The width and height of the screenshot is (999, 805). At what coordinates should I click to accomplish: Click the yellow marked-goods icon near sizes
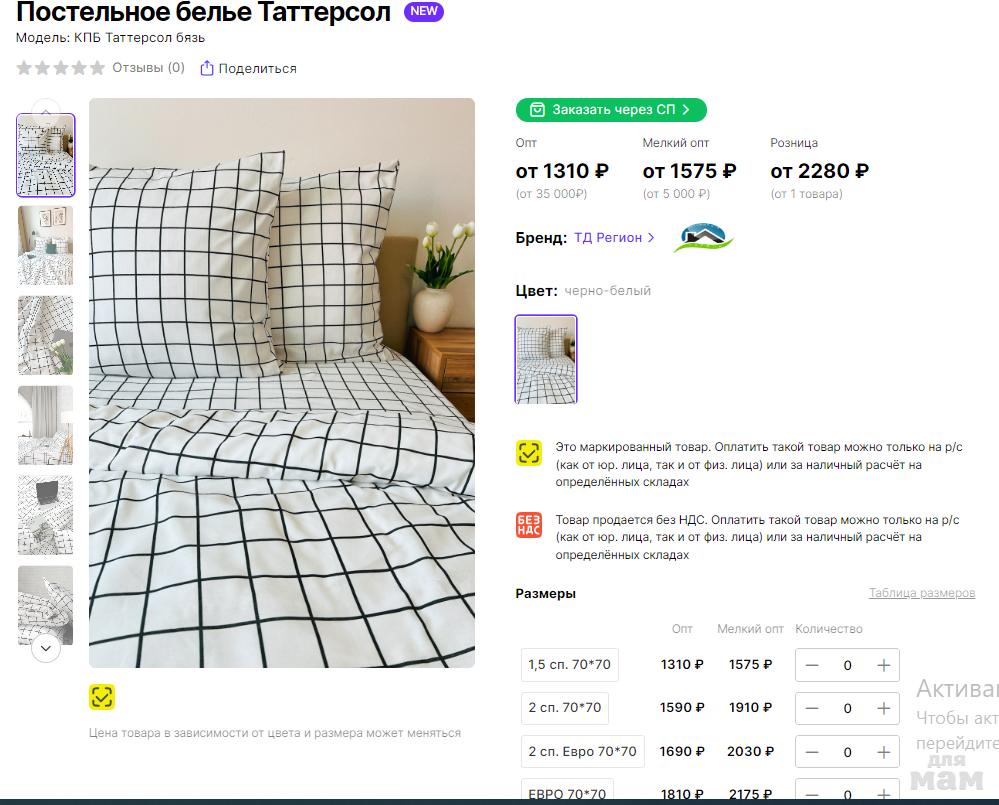pos(529,453)
